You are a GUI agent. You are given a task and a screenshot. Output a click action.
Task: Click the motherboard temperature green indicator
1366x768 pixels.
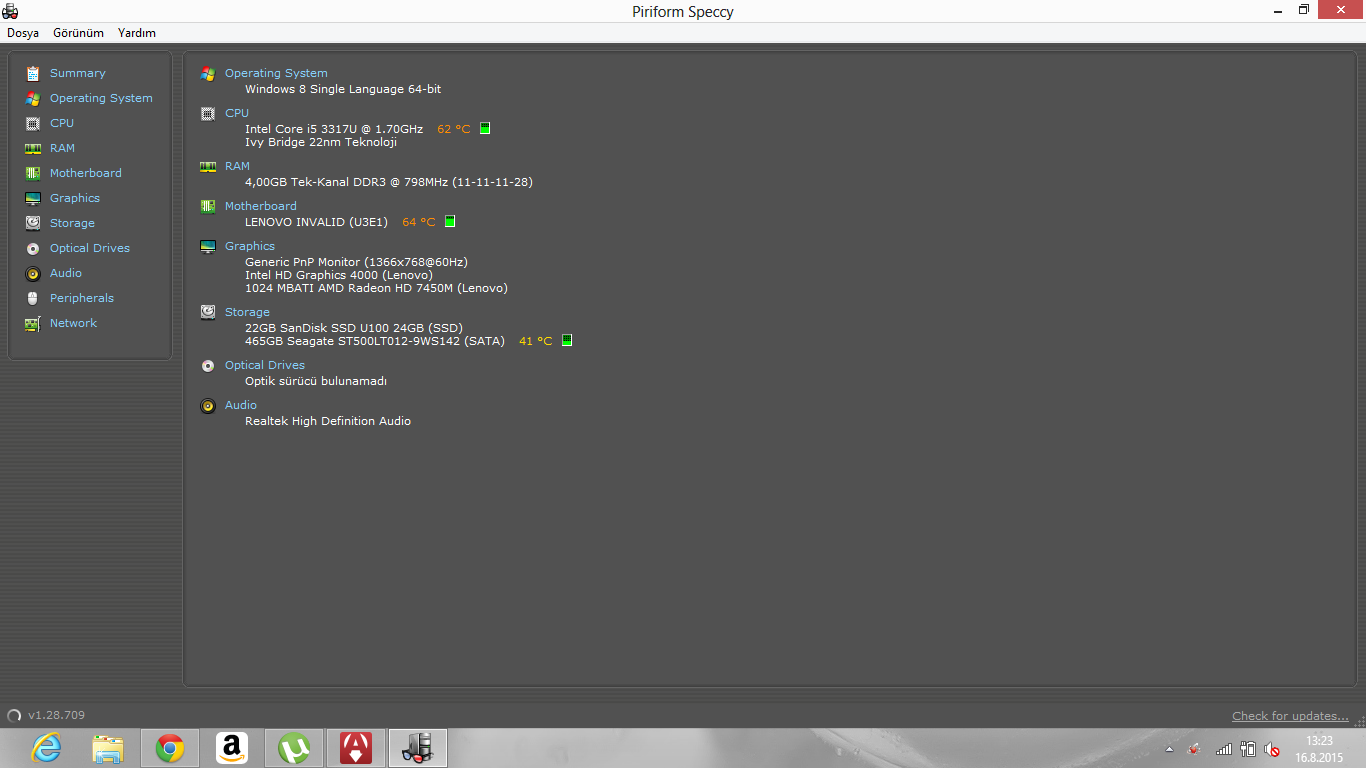(450, 222)
